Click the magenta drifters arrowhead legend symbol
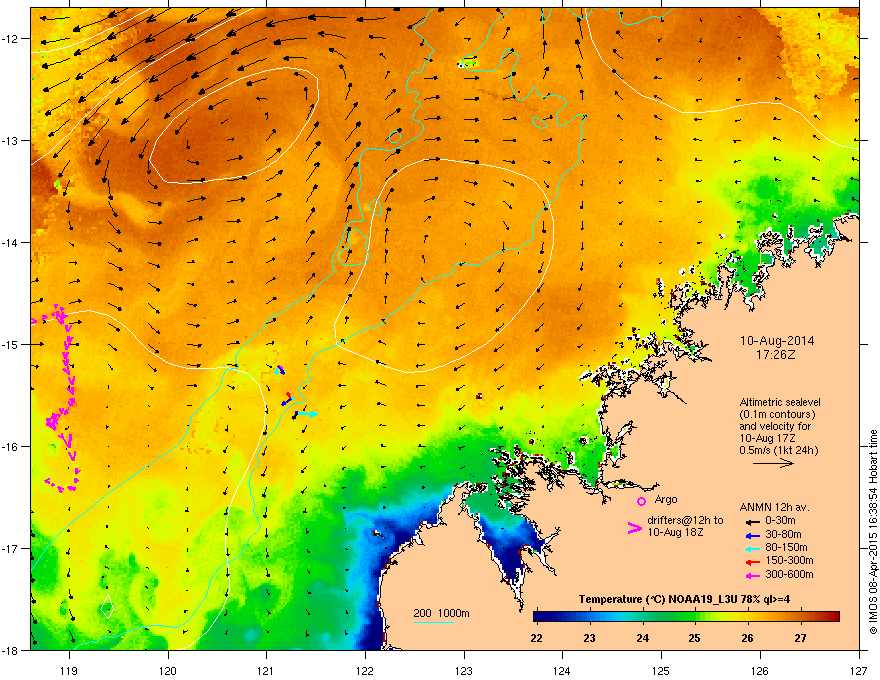Screen dimensions: 880x680 coord(634,528)
